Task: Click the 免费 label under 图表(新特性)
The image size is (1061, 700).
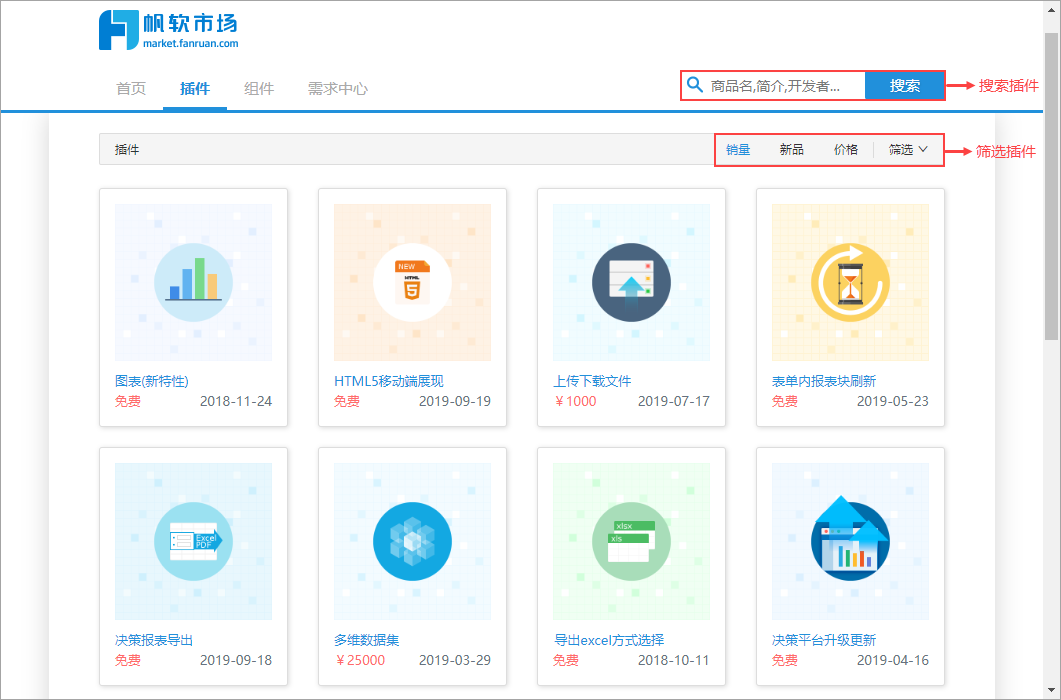Action: [x=128, y=401]
